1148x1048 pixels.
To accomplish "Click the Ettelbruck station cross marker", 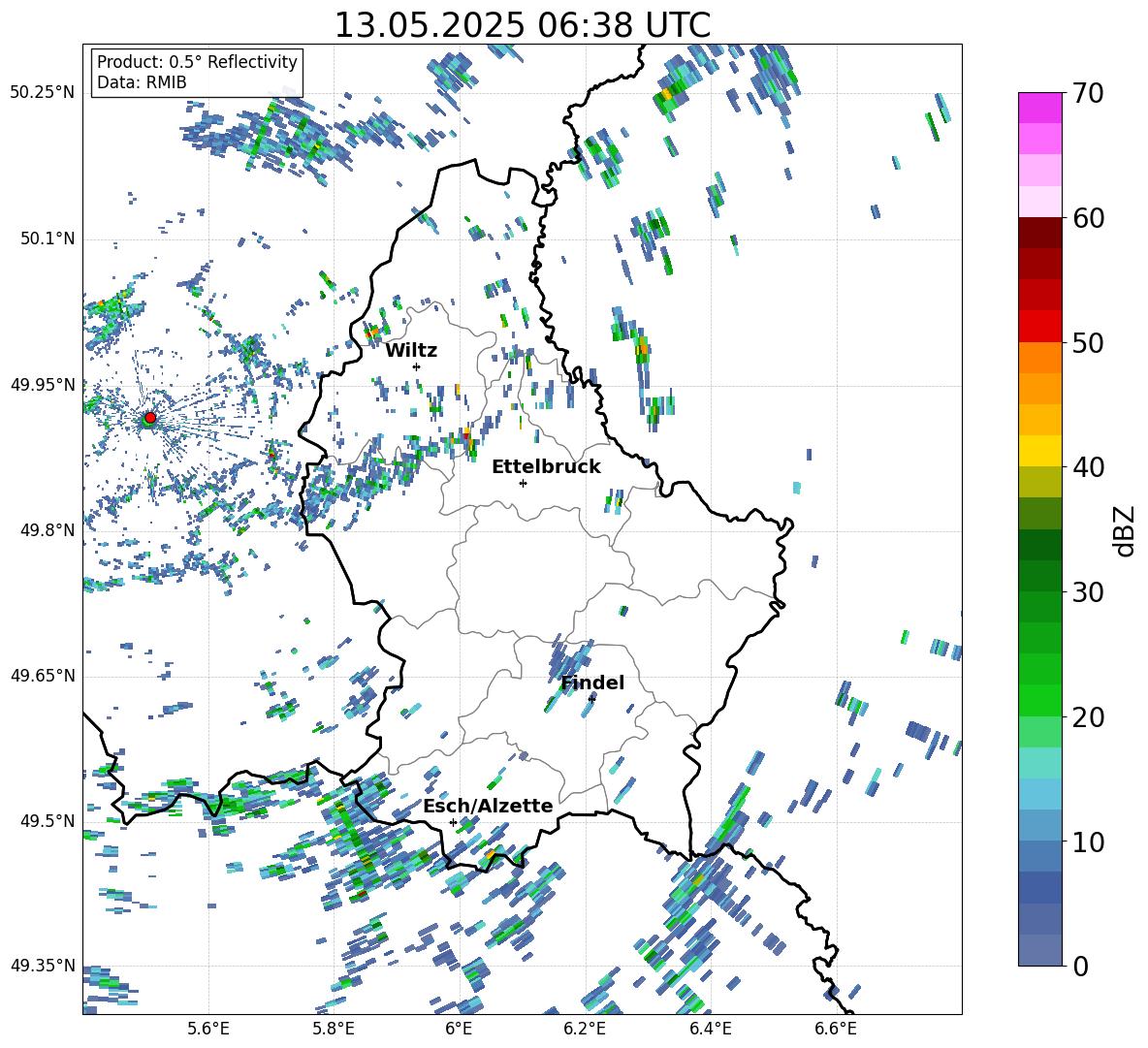I will point(523,483).
